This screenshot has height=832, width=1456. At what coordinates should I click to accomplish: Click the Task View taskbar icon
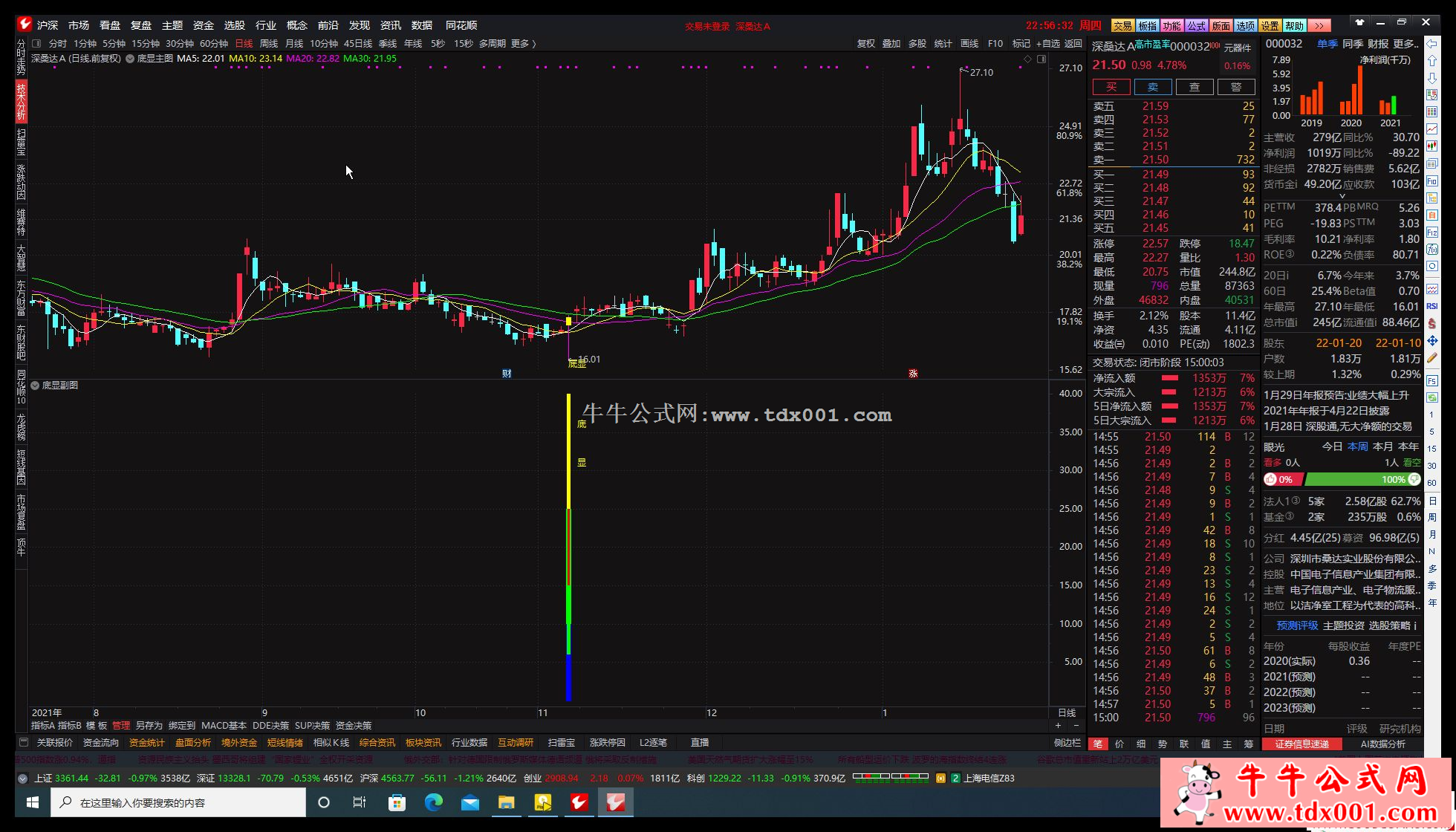click(360, 802)
